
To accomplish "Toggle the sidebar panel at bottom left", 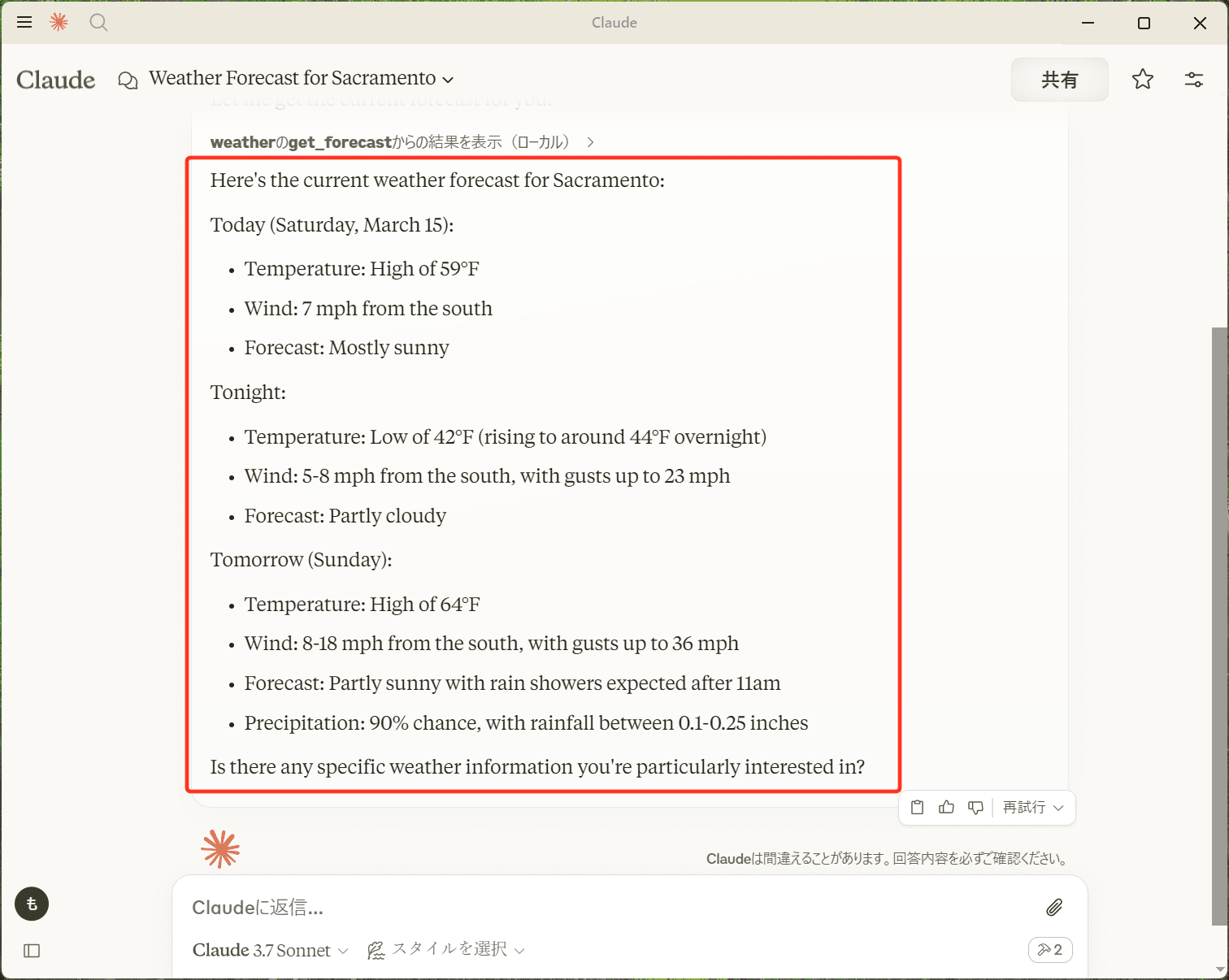I will pyautogui.click(x=32, y=951).
